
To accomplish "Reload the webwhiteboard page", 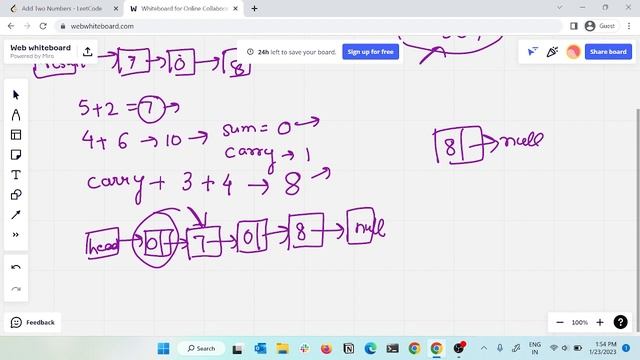I will pos(43,26).
